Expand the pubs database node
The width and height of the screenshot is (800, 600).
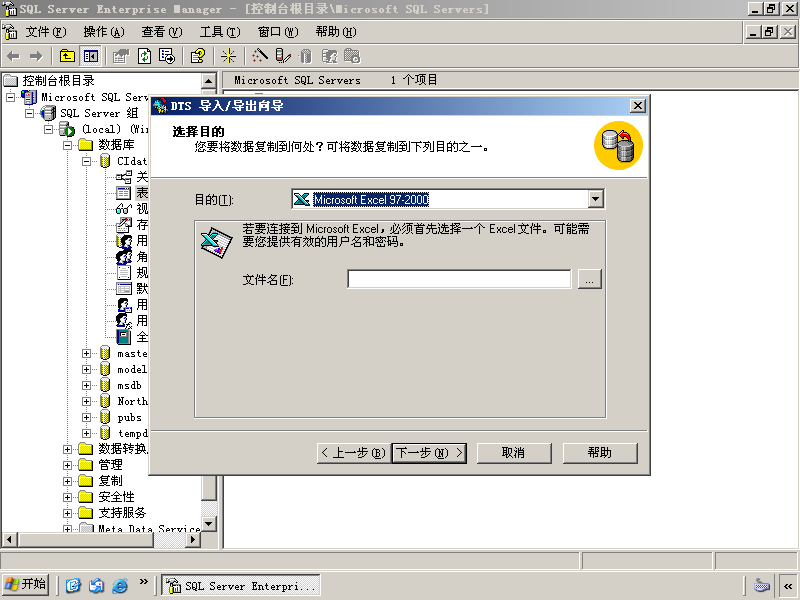click(87, 417)
